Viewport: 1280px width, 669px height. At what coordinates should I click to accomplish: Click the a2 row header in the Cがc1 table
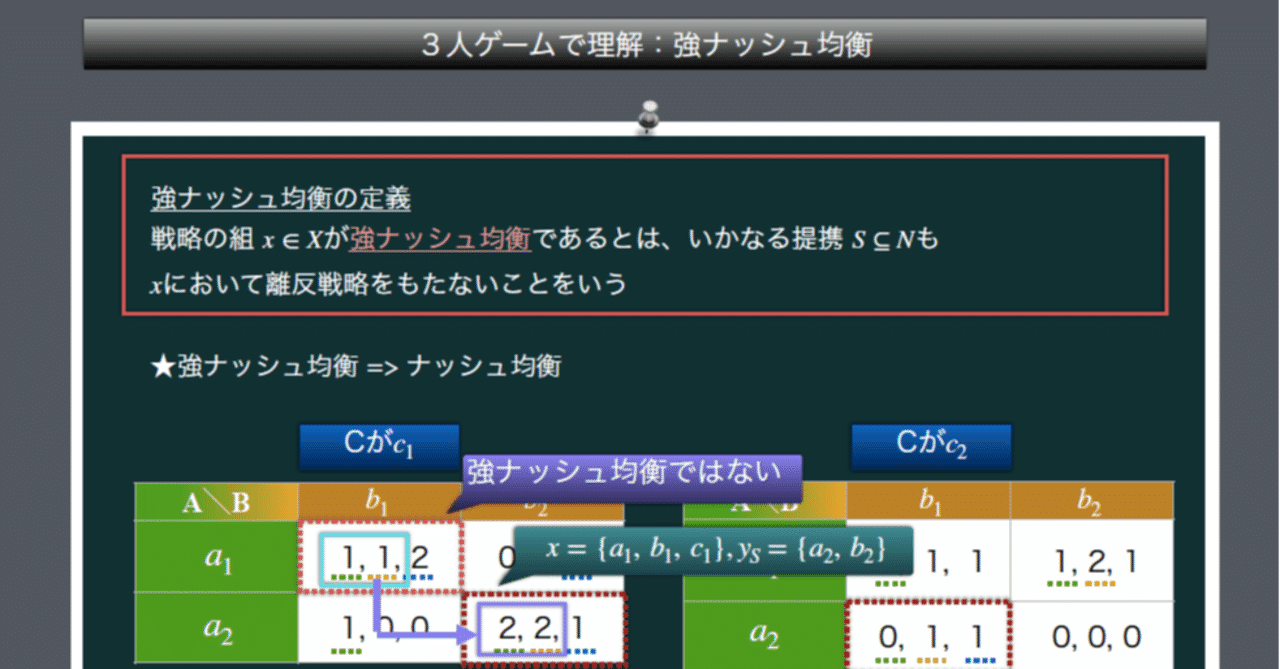tap(217, 628)
